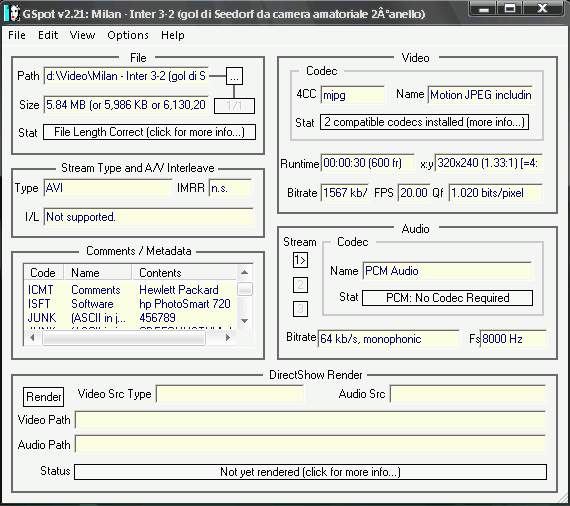This screenshot has height=506, width=570.
Task: Click the I/L field Not supported
Action: click(149, 217)
